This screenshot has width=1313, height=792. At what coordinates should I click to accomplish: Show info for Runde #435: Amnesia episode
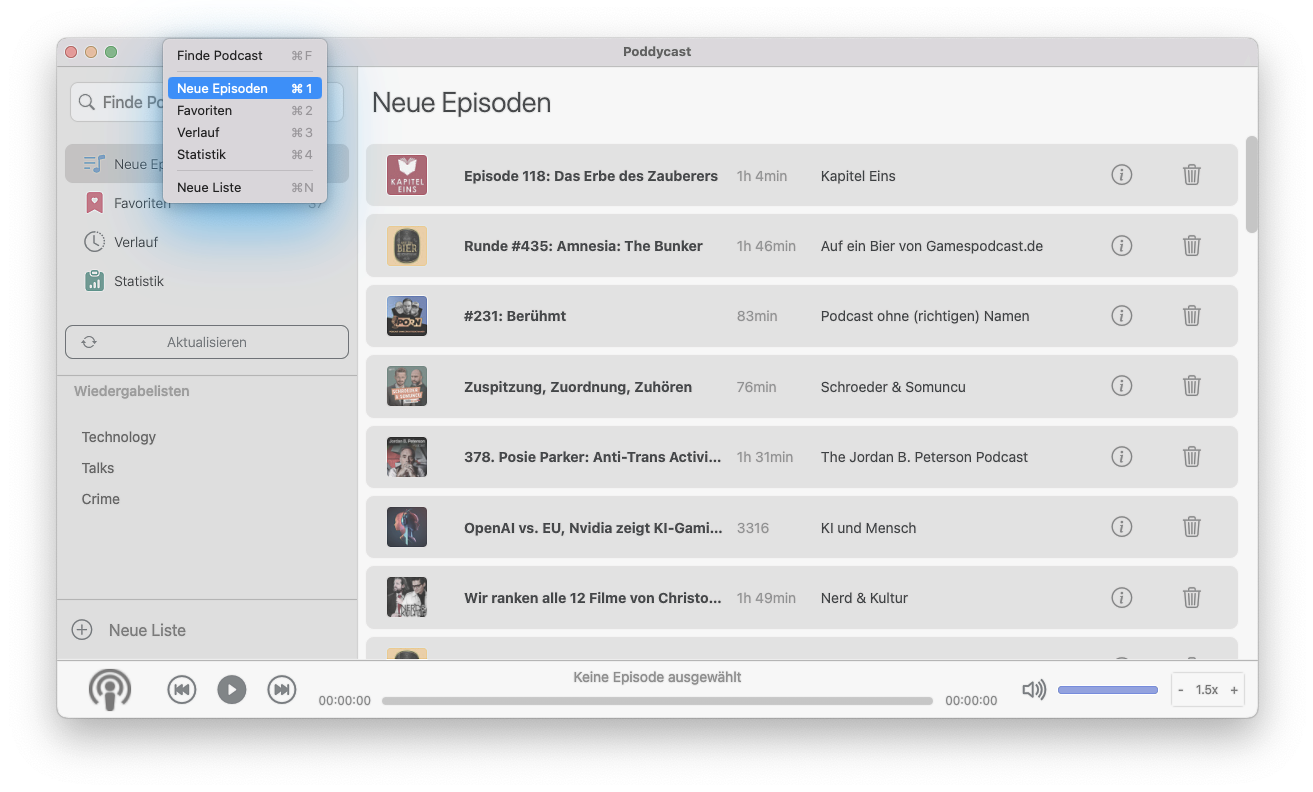coord(1121,245)
